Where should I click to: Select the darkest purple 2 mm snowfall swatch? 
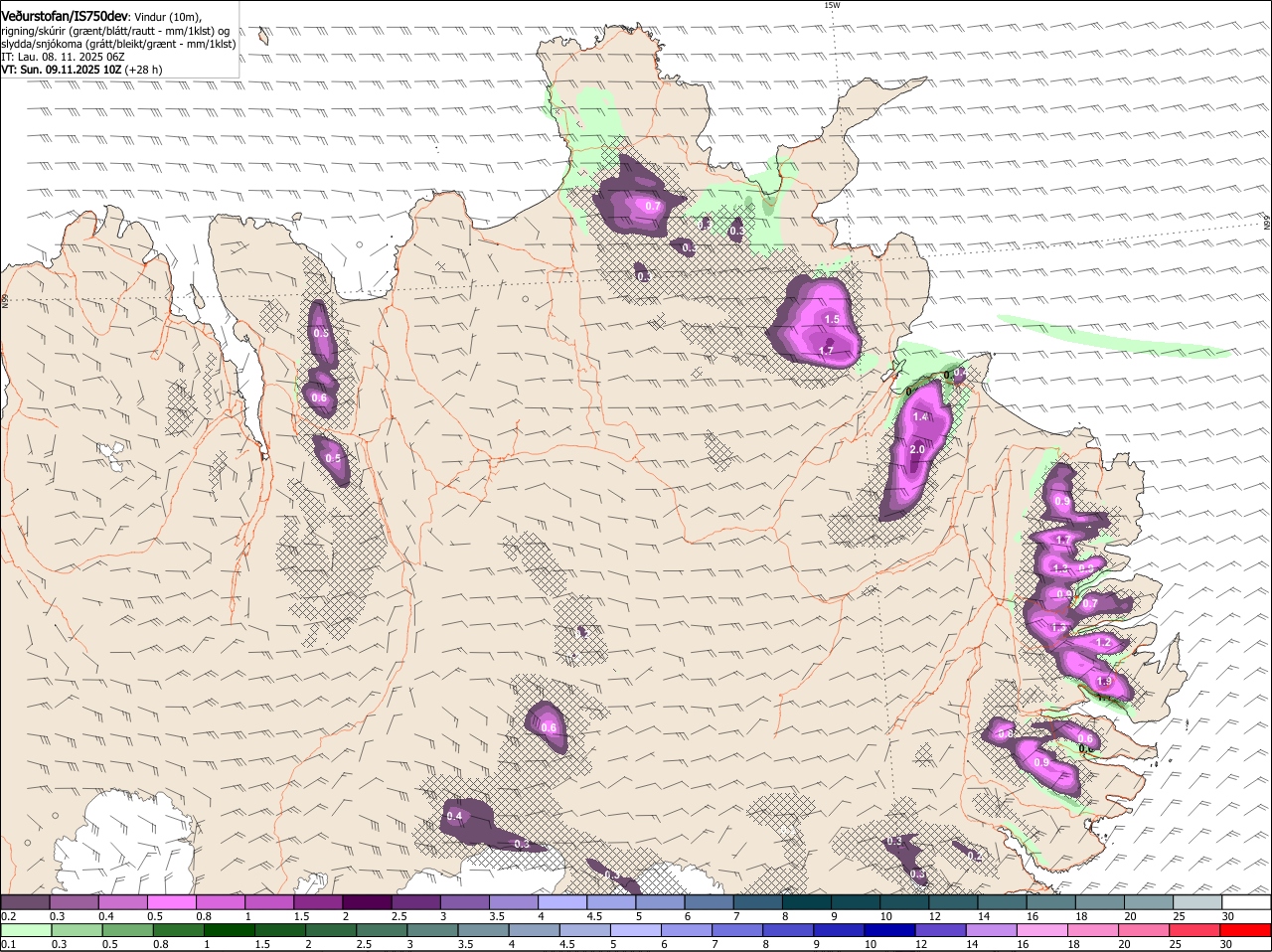365,902
